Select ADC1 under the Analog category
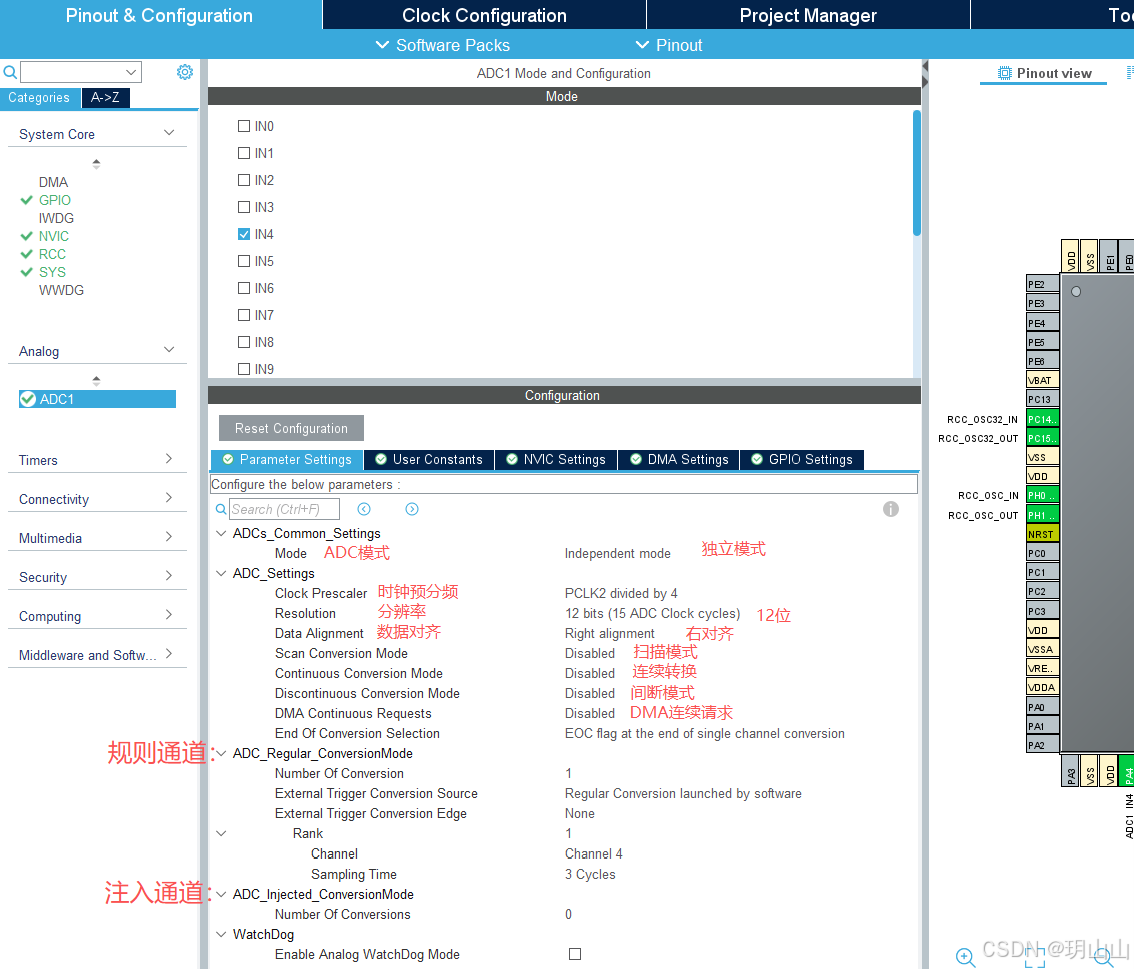Viewport: 1134px width, 969px height. click(x=96, y=398)
